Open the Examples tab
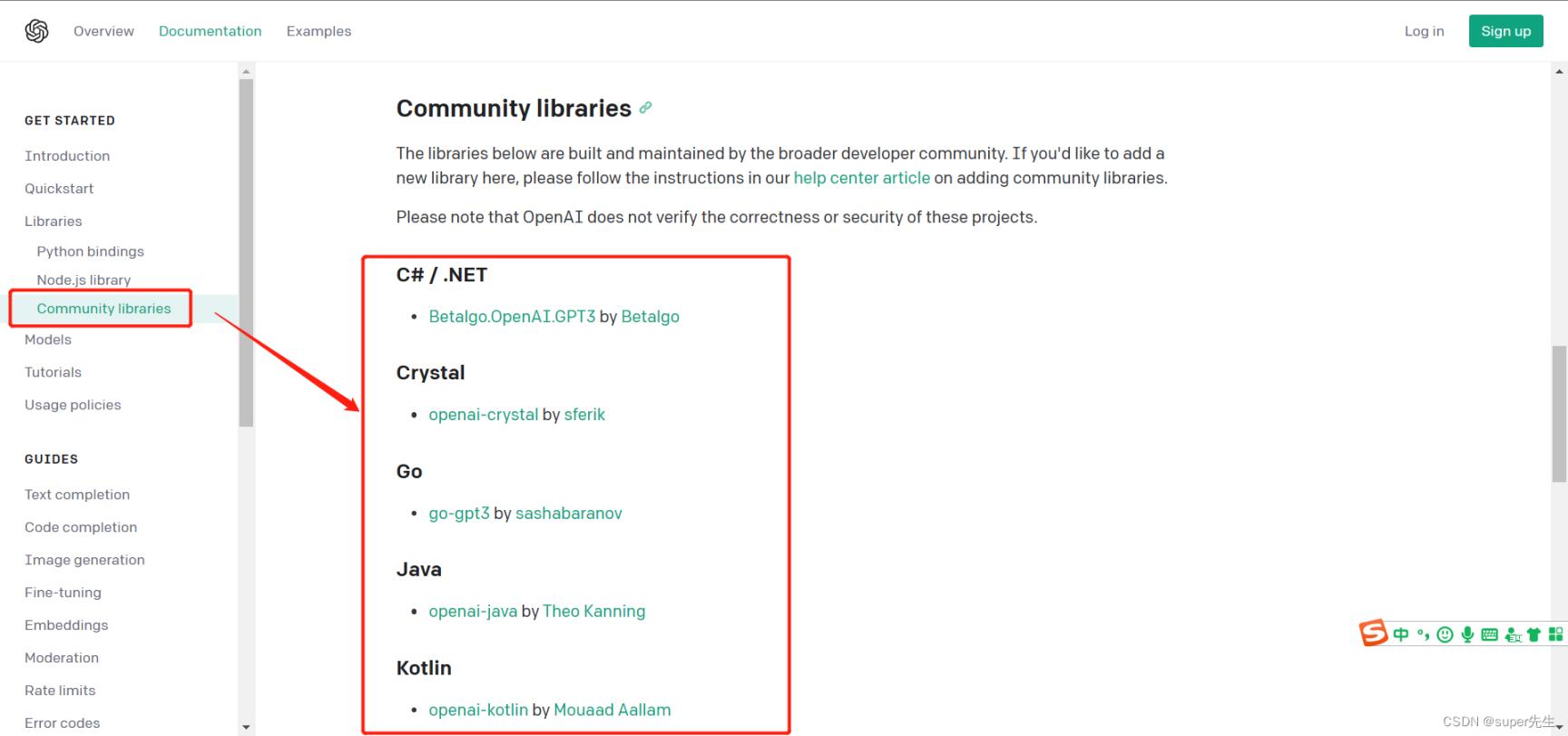The image size is (1568, 736). point(318,31)
